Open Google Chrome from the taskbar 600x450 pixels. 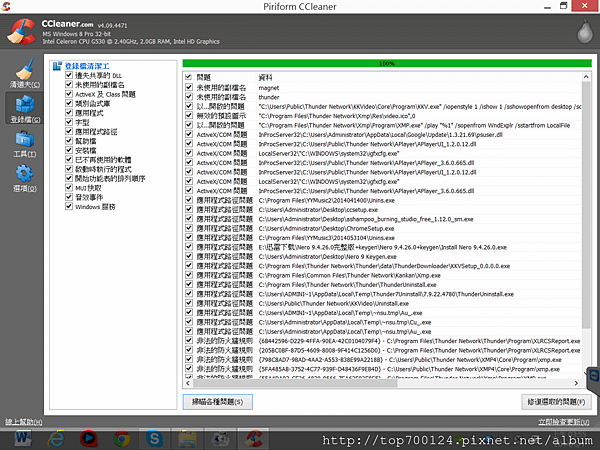click(x=122, y=438)
